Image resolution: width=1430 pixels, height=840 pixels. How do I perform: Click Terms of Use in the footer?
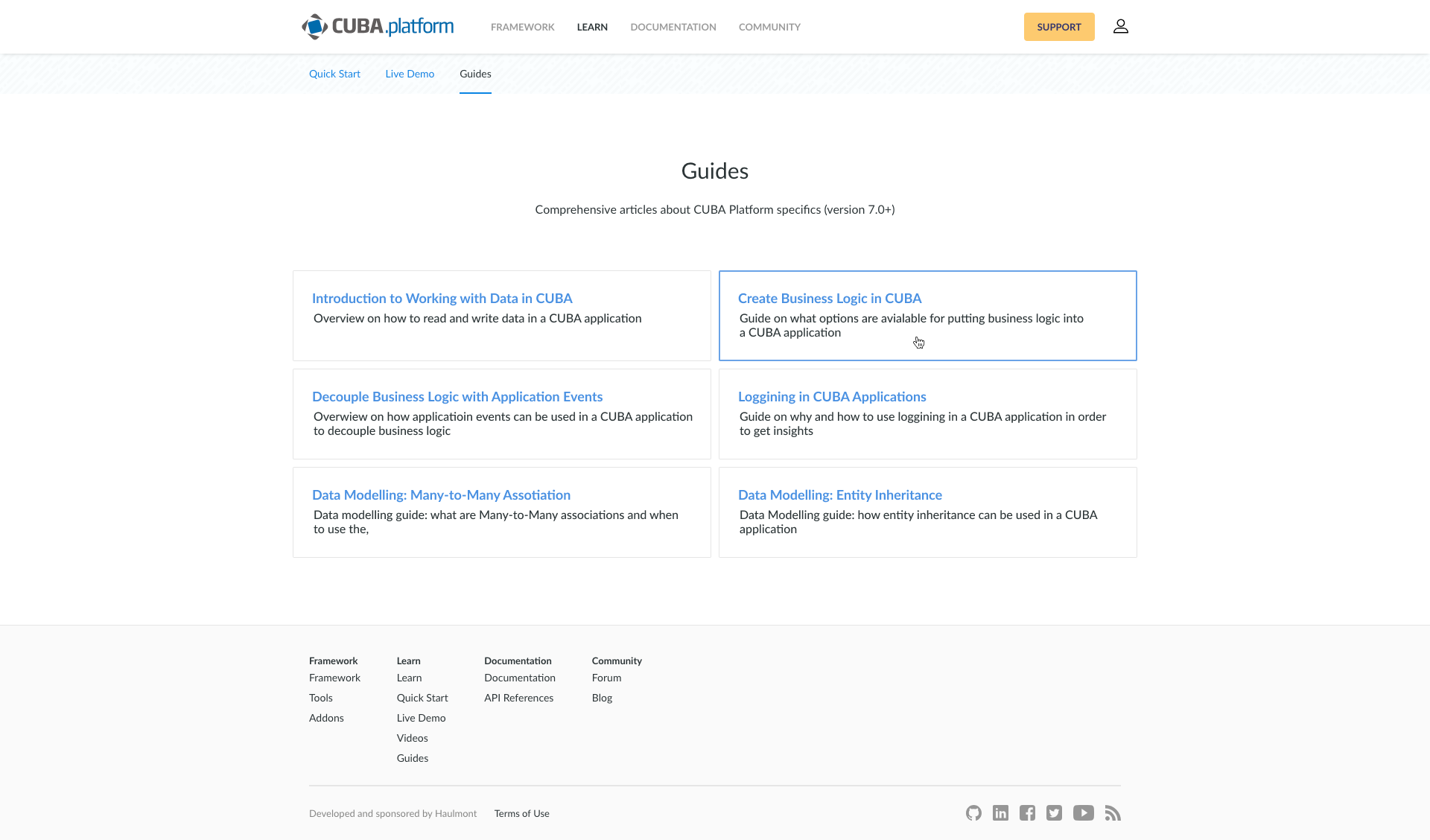point(521,813)
